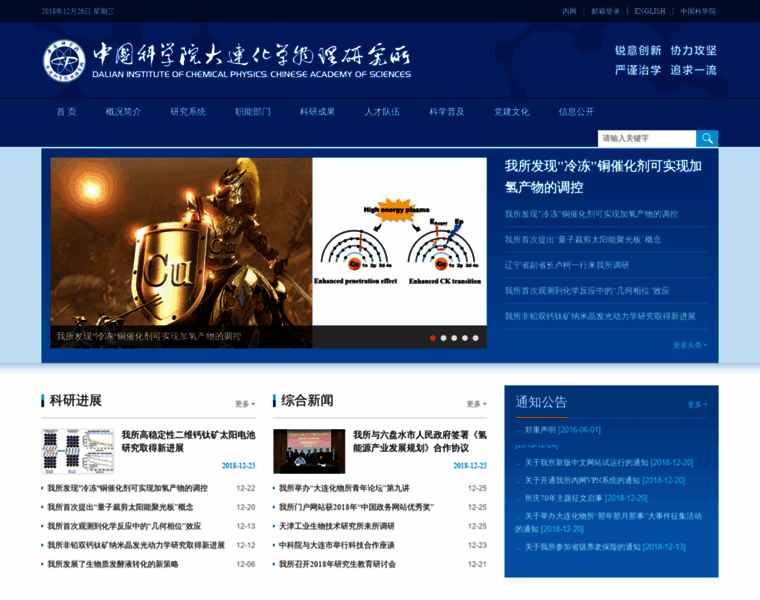The height and width of the screenshot is (600, 760).
Task: Open notice 关于我所新版中文网站试运行的通知
Action: (609, 463)
